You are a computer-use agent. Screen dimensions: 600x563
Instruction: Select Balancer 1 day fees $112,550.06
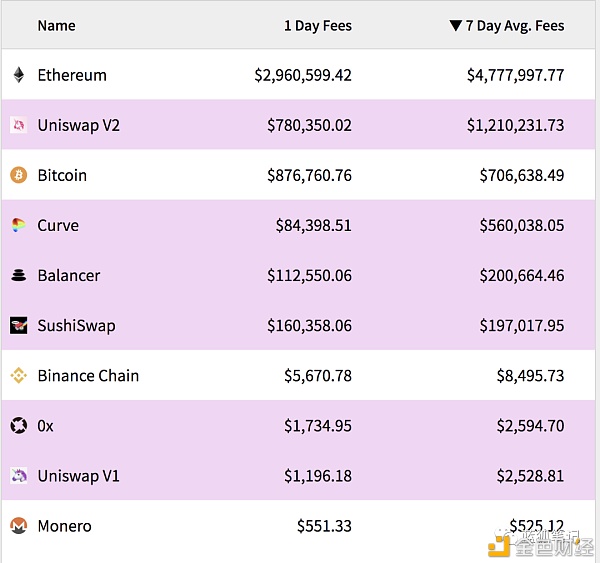tap(309, 276)
